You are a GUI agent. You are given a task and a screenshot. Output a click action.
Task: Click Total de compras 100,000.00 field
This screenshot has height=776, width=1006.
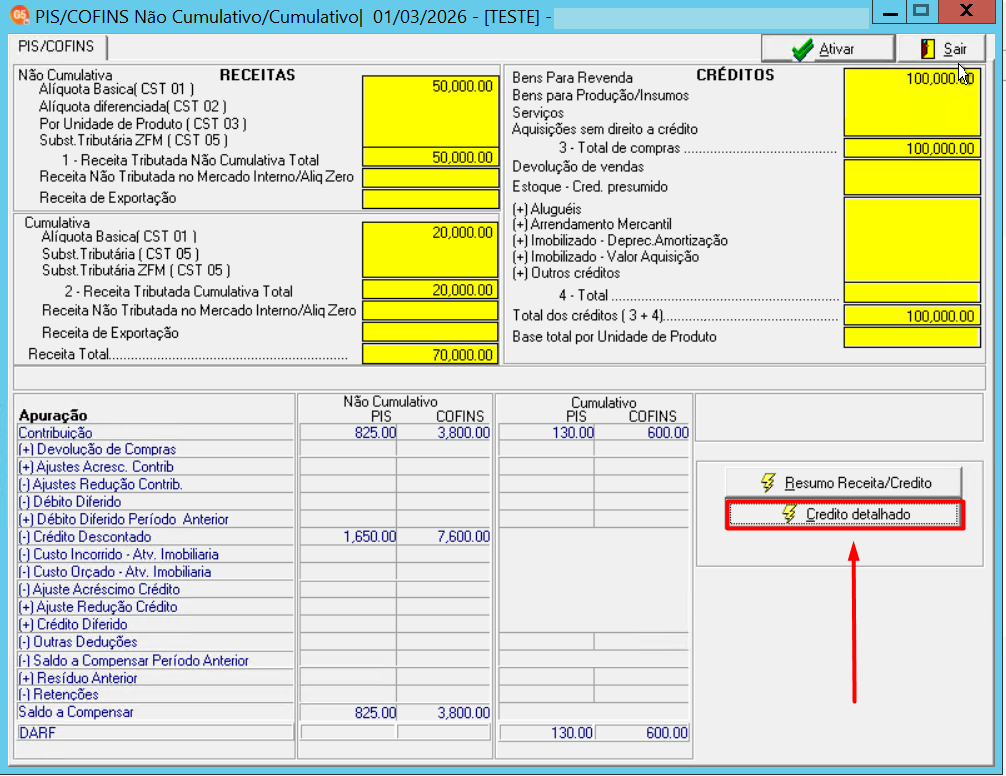click(912, 148)
